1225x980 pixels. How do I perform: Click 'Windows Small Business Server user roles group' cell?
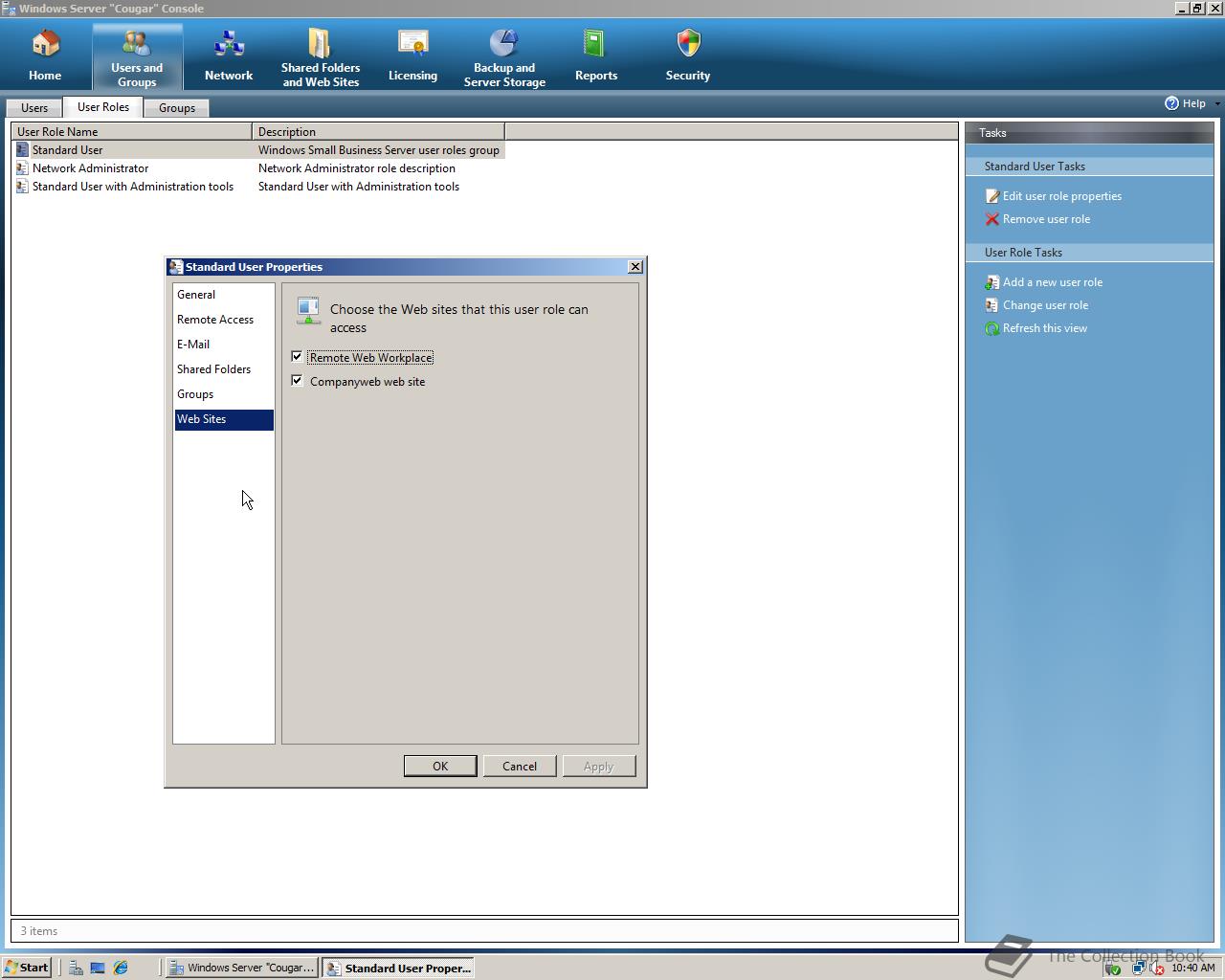point(379,150)
